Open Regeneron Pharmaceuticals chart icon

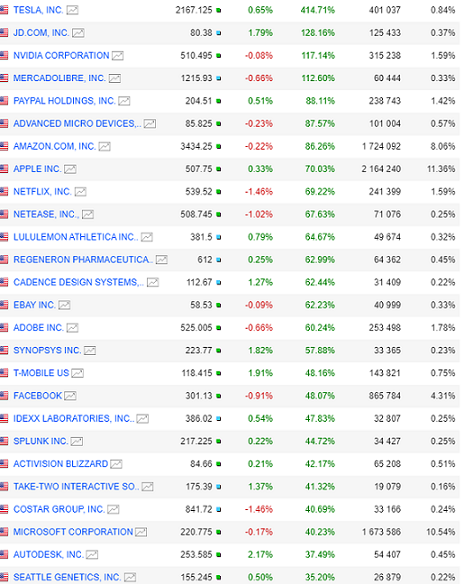[x=162, y=260]
